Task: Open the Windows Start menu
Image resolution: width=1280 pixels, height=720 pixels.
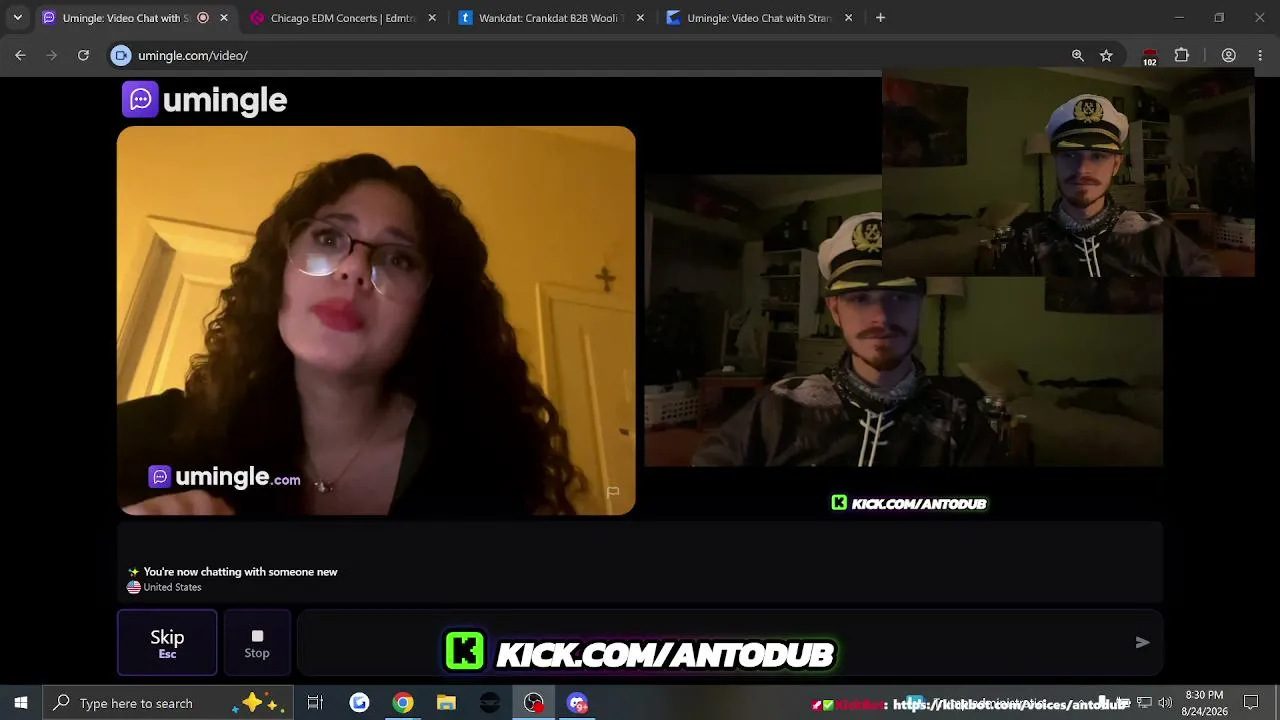Action: pyautogui.click(x=20, y=703)
